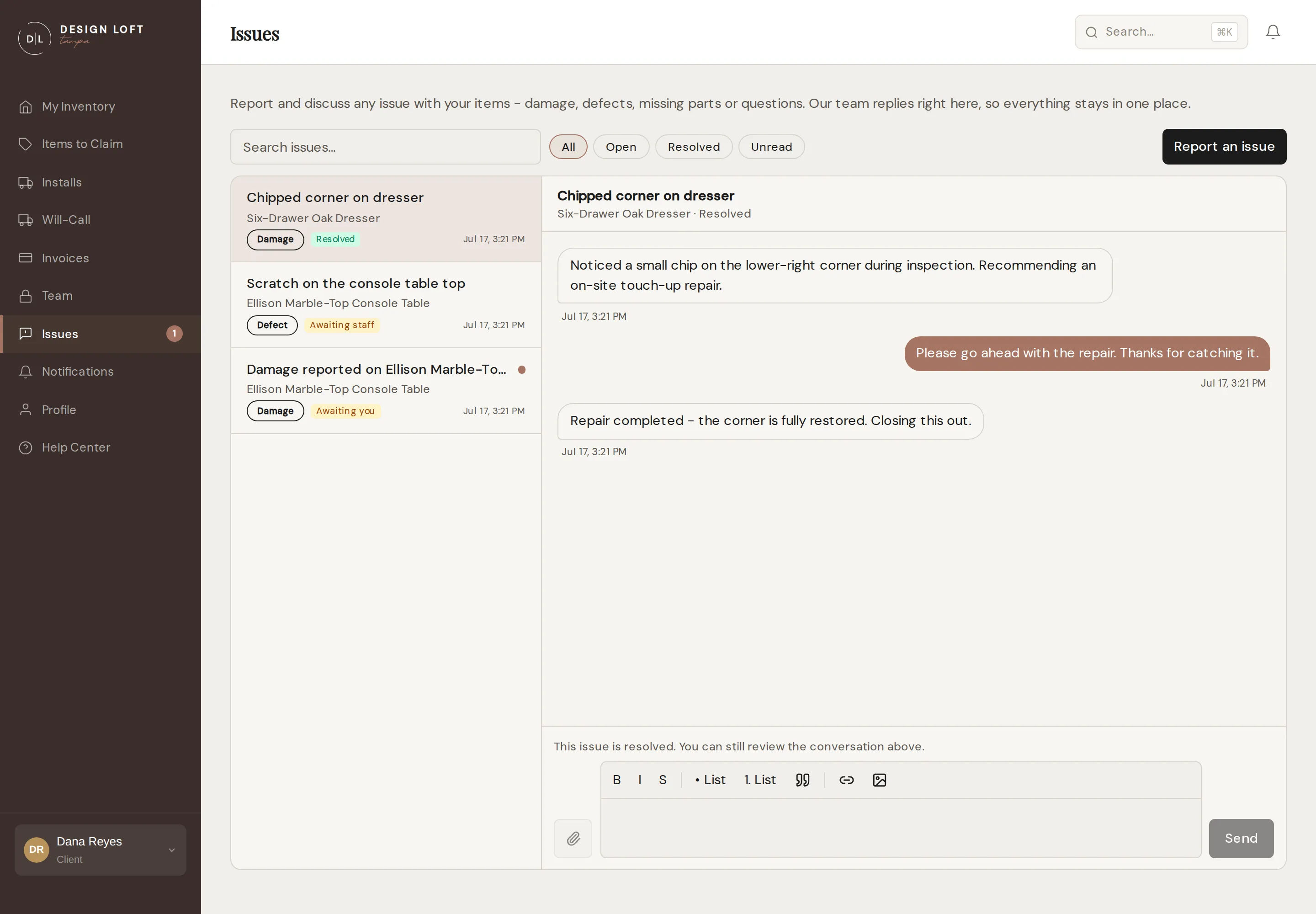Click the Design Loft logo
Screen dimensions: 1316x914
pyautogui.click(x=81, y=38)
